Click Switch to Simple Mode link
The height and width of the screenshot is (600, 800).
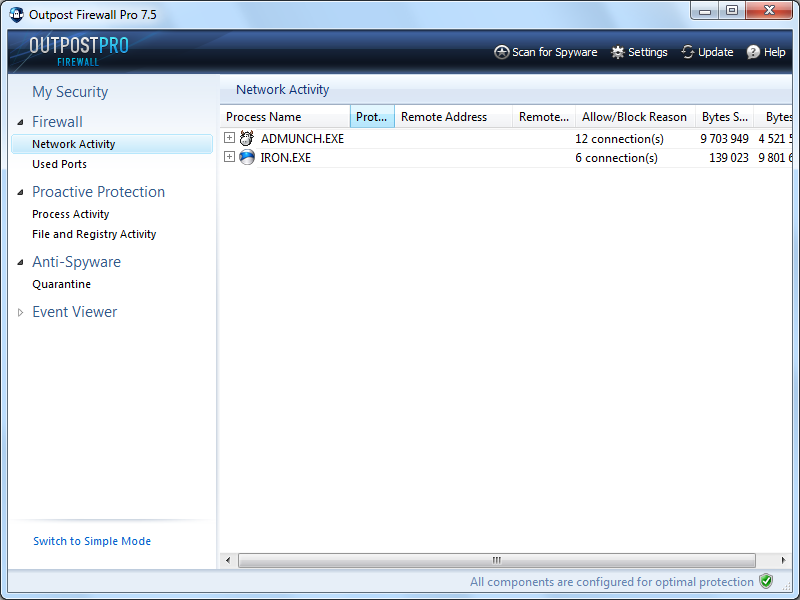pyautogui.click(x=92, y=541)
